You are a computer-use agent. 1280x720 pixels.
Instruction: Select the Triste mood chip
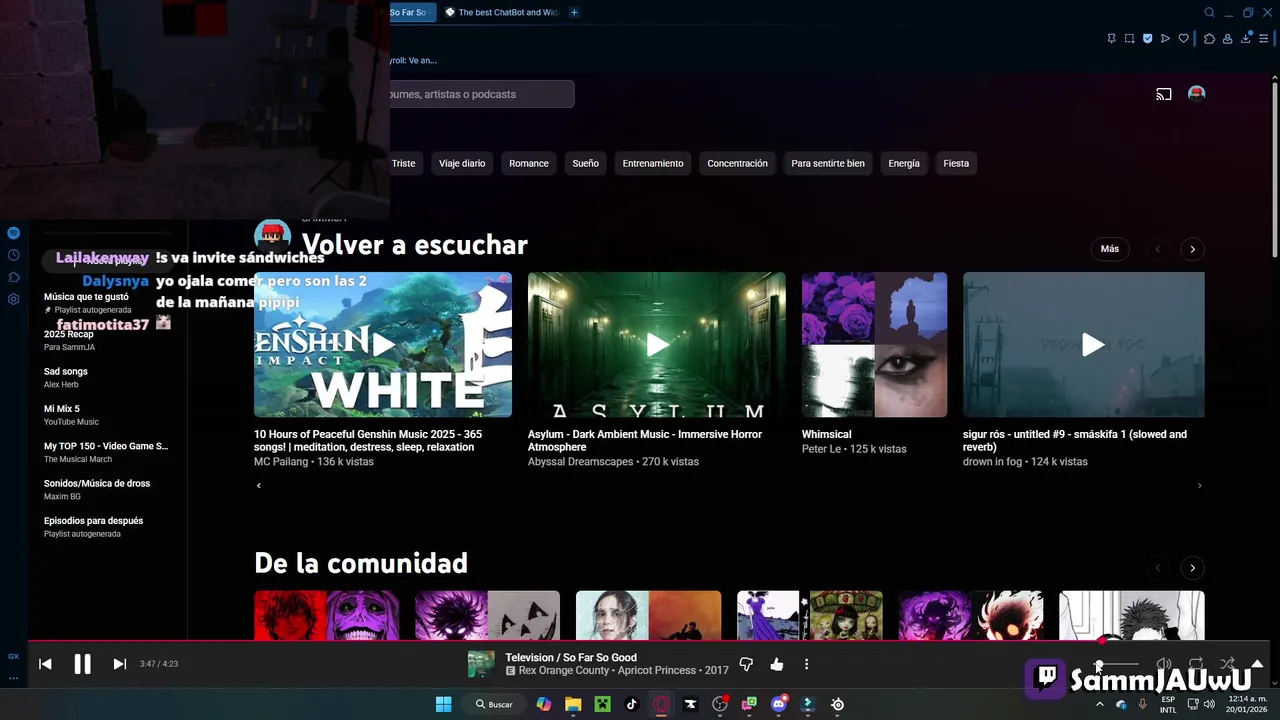pos(403,163)
